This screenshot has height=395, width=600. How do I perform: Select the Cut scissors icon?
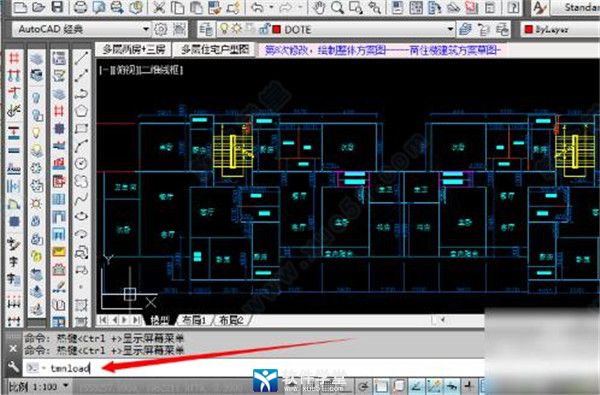tap(158, 7)
